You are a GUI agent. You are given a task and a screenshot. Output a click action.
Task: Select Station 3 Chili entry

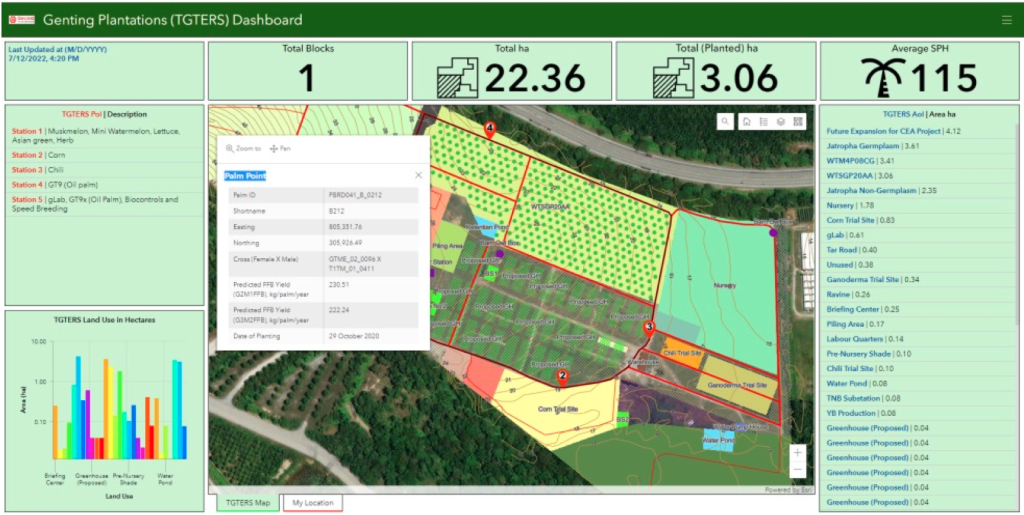104,170
